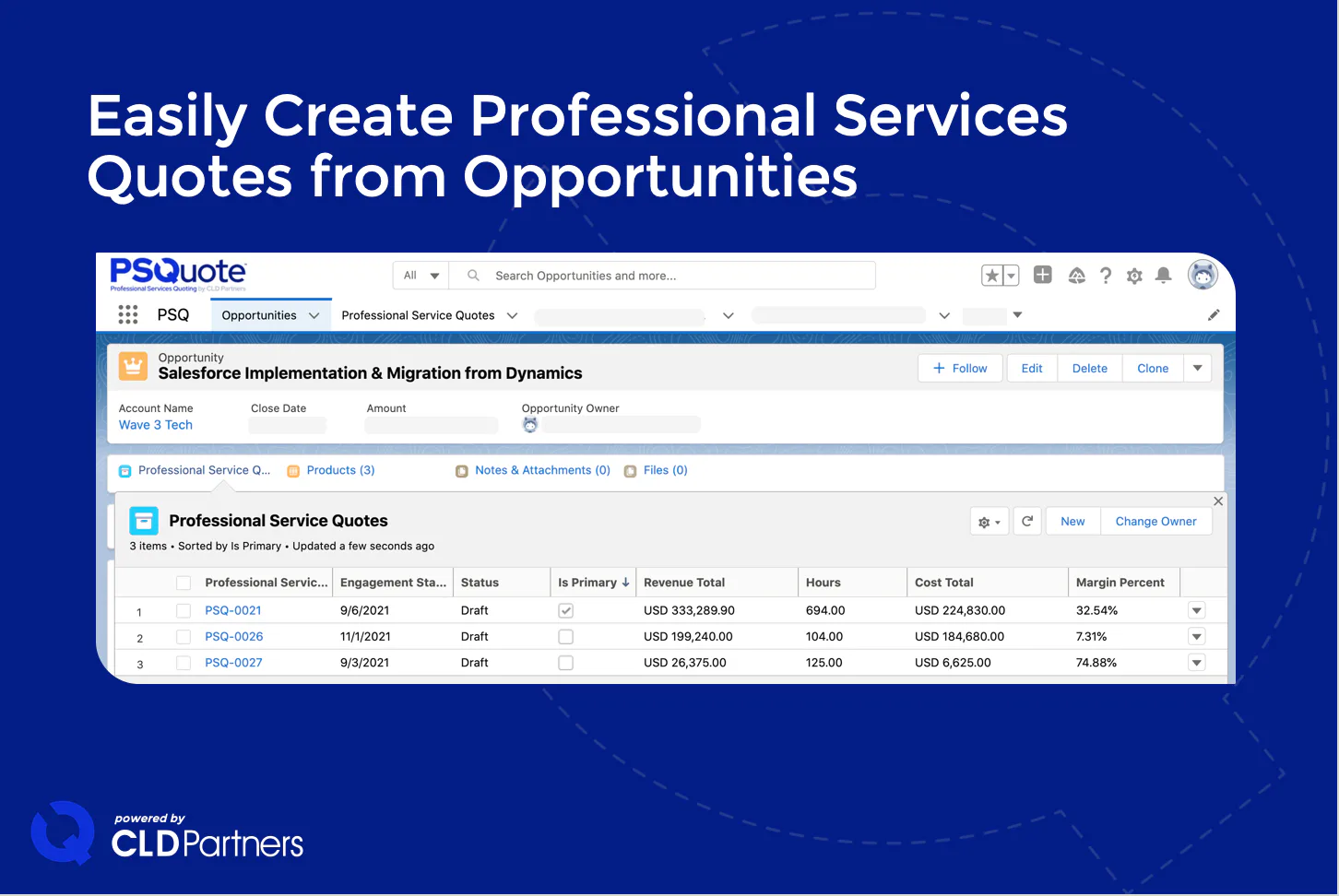Edit navigation with the pencil icon
Screen dimensions: 1339x896
pyautogui.click(x=1214, y=315)
